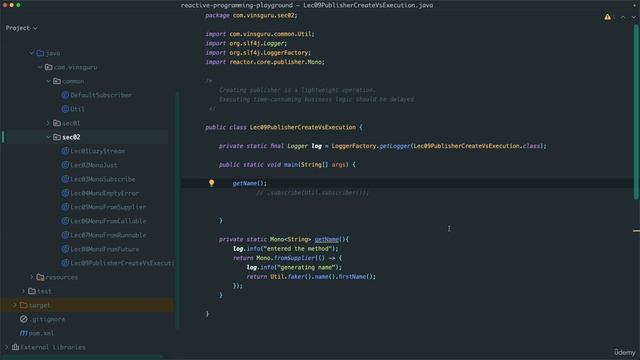Select pom.xml in project tree
The image size is (640, 360).
(x=41, y=333)
